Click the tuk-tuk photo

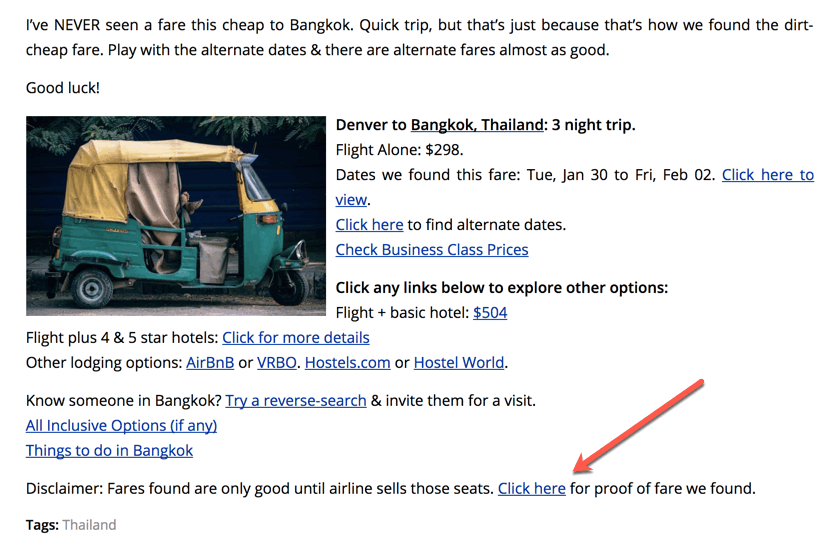tap(176, 216)
